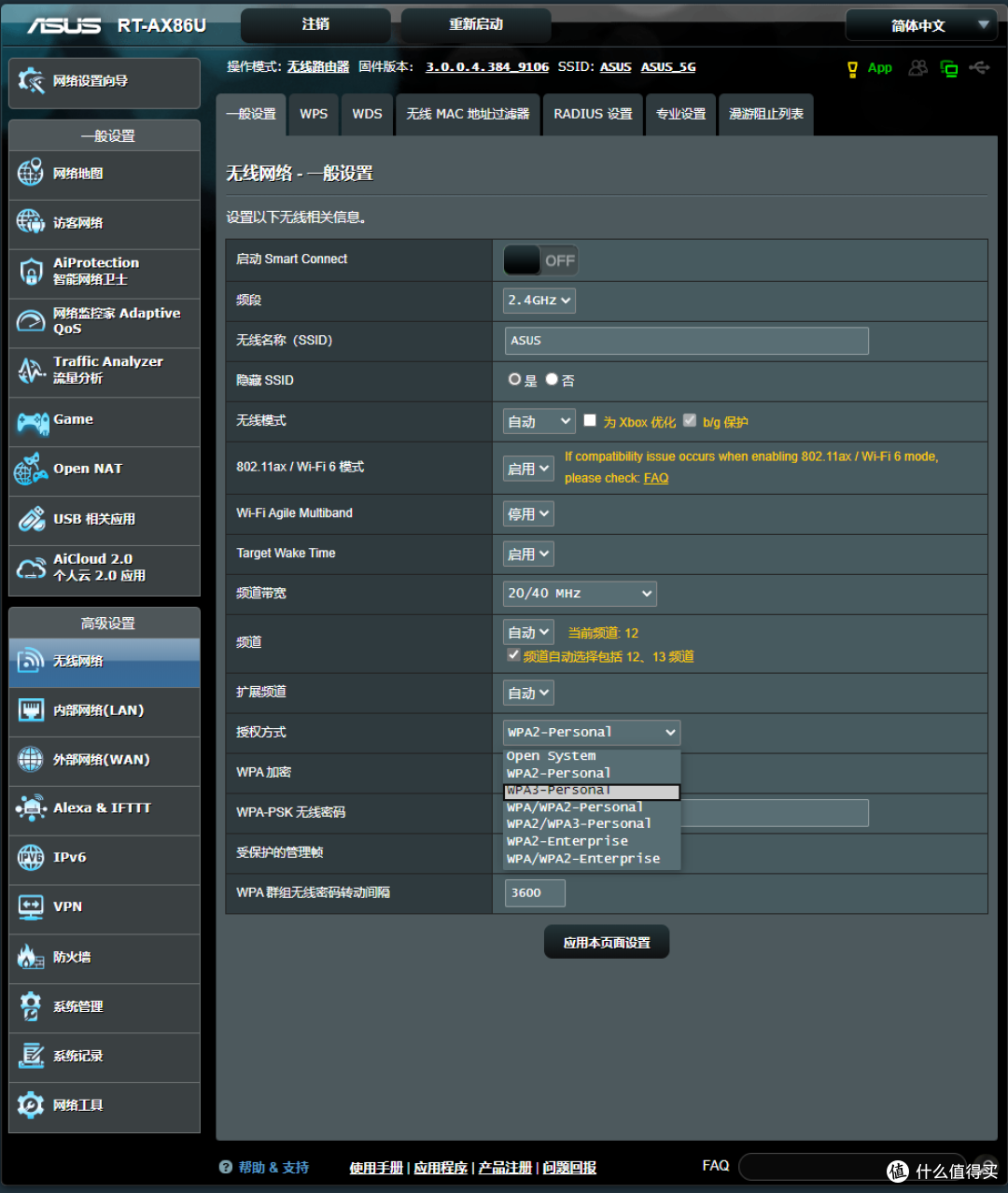This screenshot has width=1008, height=1193.
Task: Open 访客网络 icon in sidebar
Action: [x=31, y=222]
